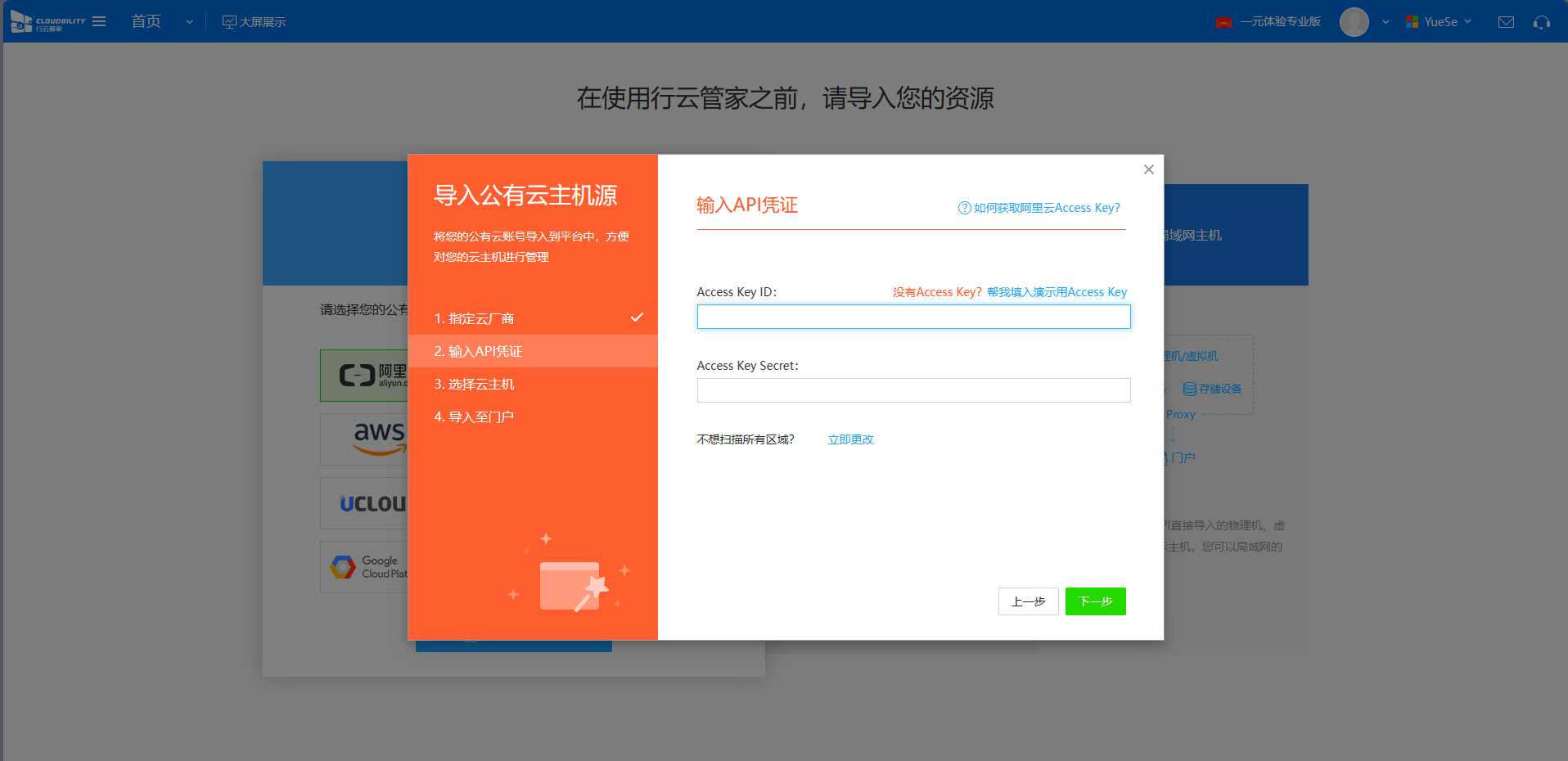1568x761 pixels.
Task: Click the help question mark icon
Action: (x=964, y=208)
